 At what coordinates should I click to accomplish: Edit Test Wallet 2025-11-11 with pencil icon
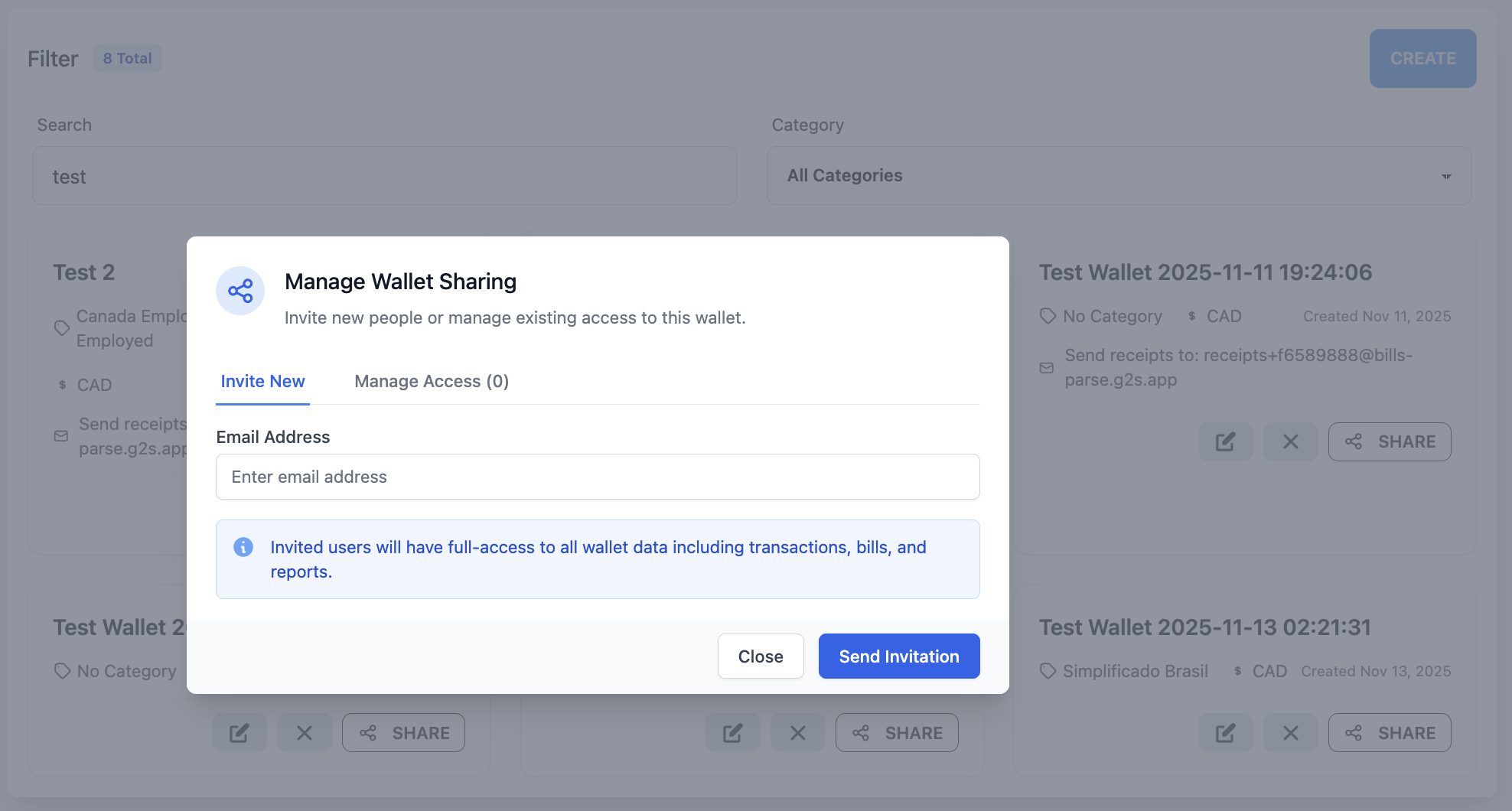(x=1225, y=441)
